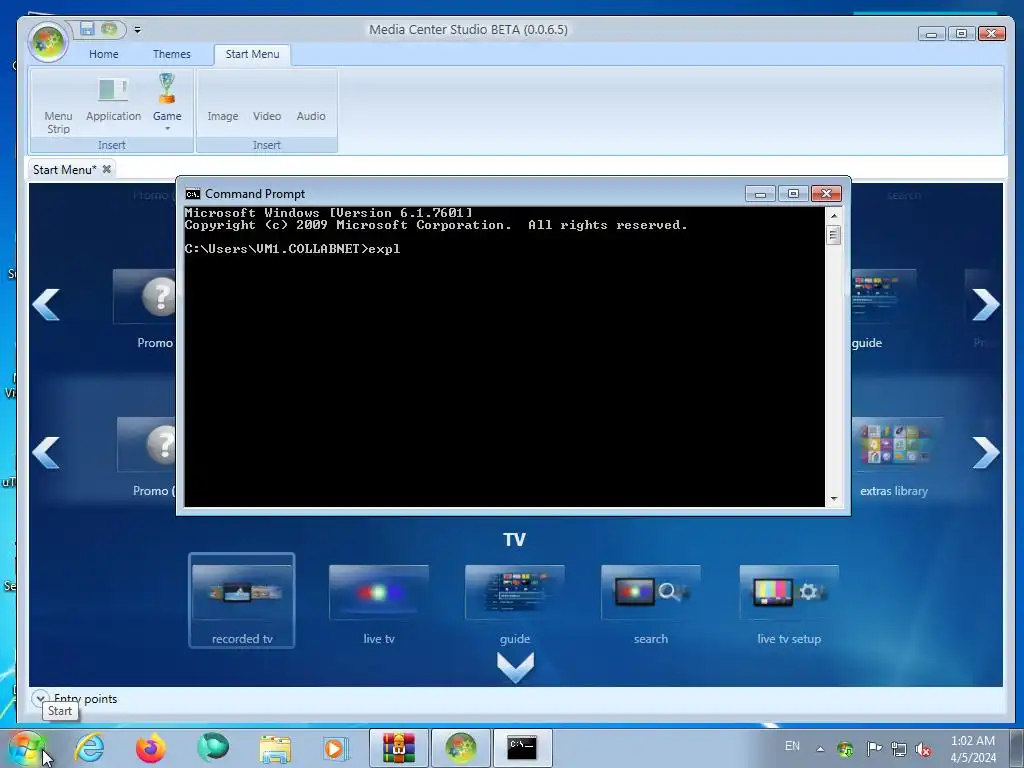Select the Start Menu* document tab
This screenshot has width=1024, height=768.
pos(65,170)
